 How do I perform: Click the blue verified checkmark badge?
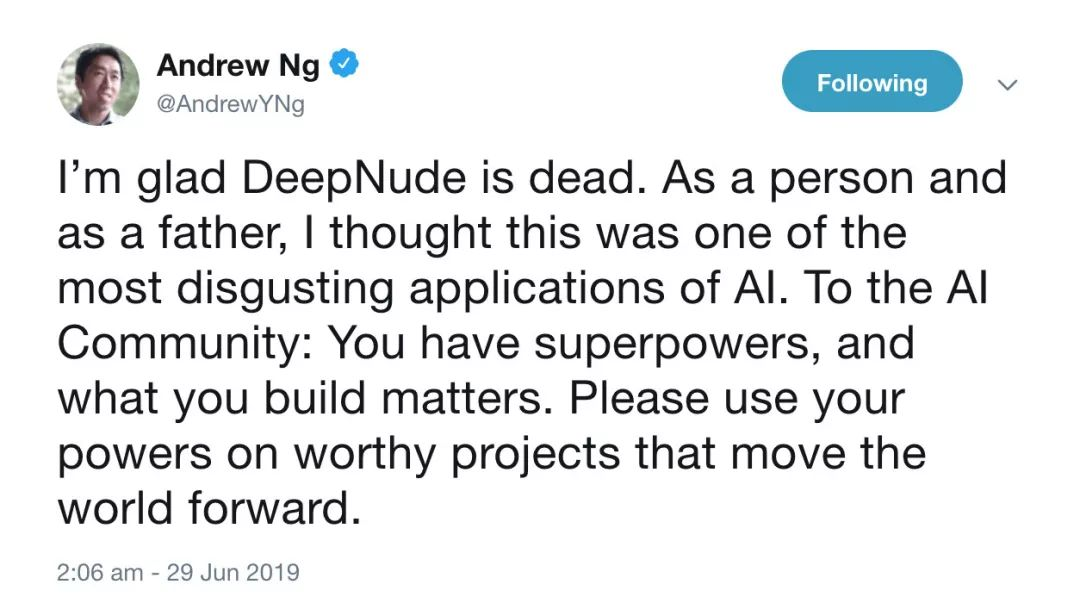[346, 66]
